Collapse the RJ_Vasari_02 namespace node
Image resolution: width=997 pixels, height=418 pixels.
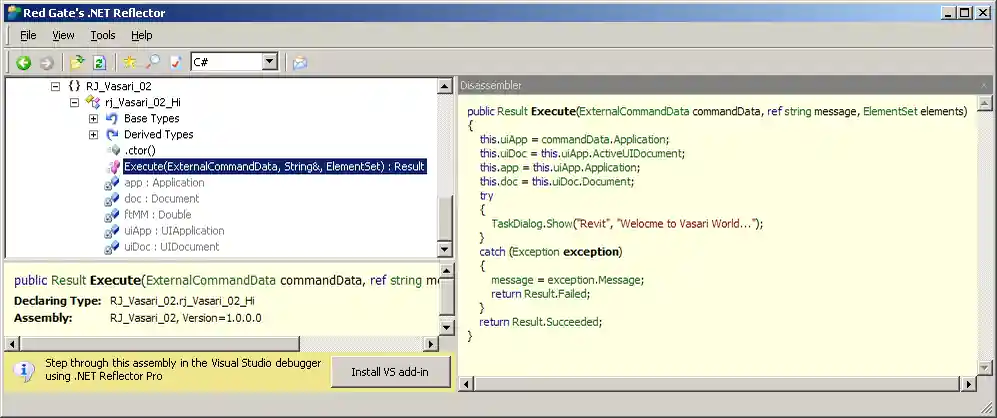(56, 87)
